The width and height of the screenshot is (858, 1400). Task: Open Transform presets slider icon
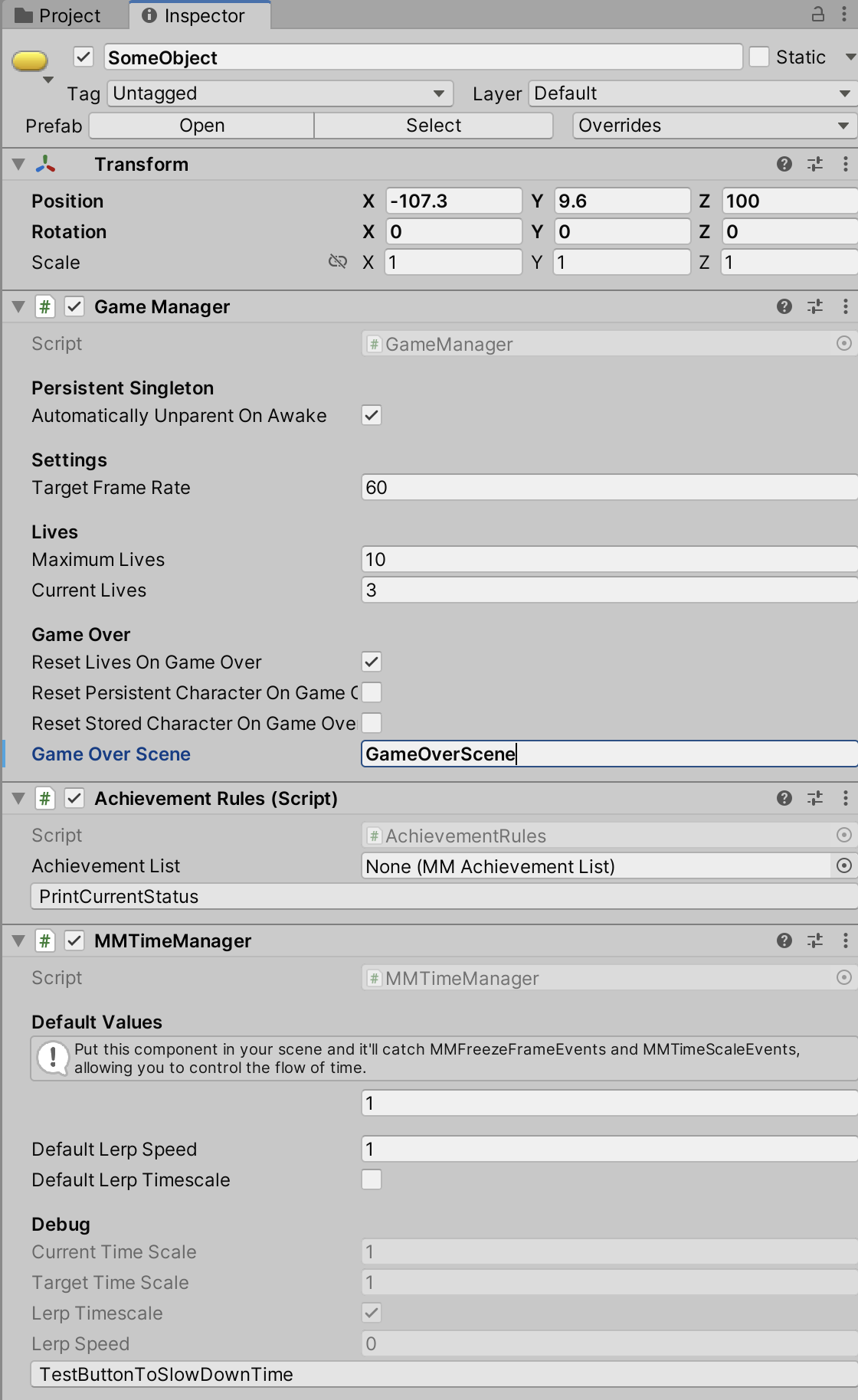(815, 164)
